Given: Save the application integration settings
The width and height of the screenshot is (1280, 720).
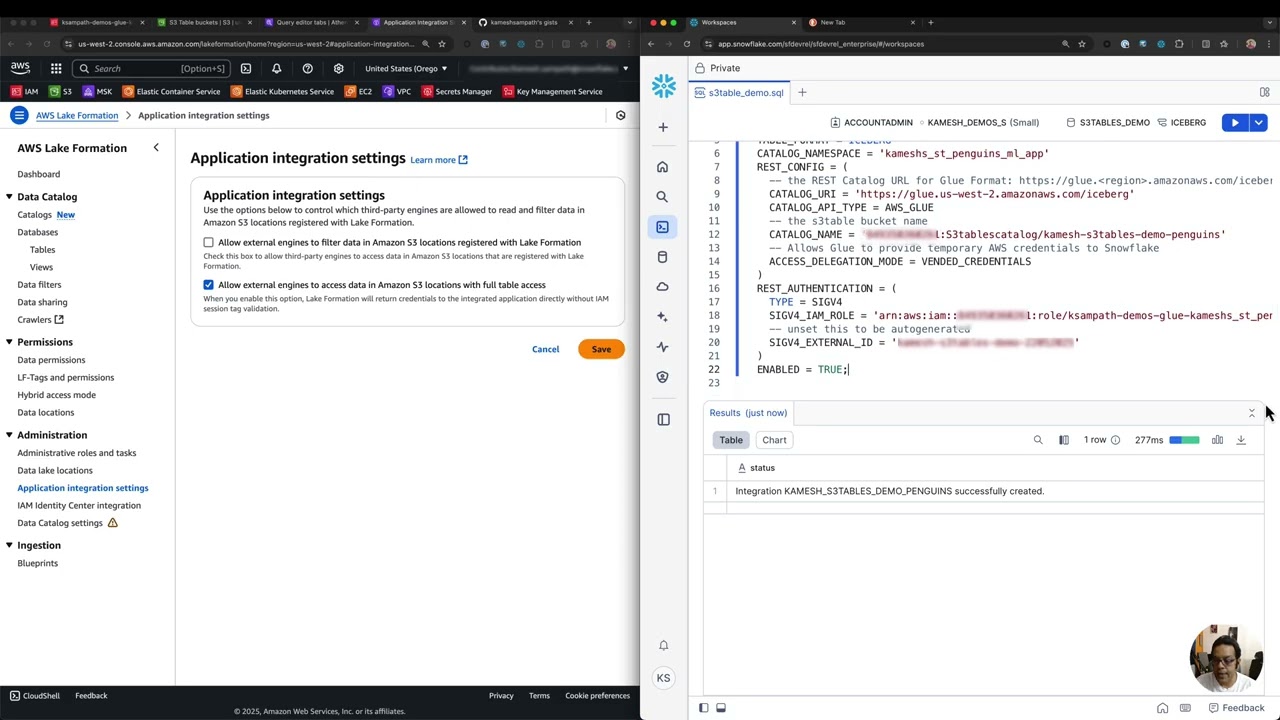Looking at the screenshot, I should (x=601, y=349).
